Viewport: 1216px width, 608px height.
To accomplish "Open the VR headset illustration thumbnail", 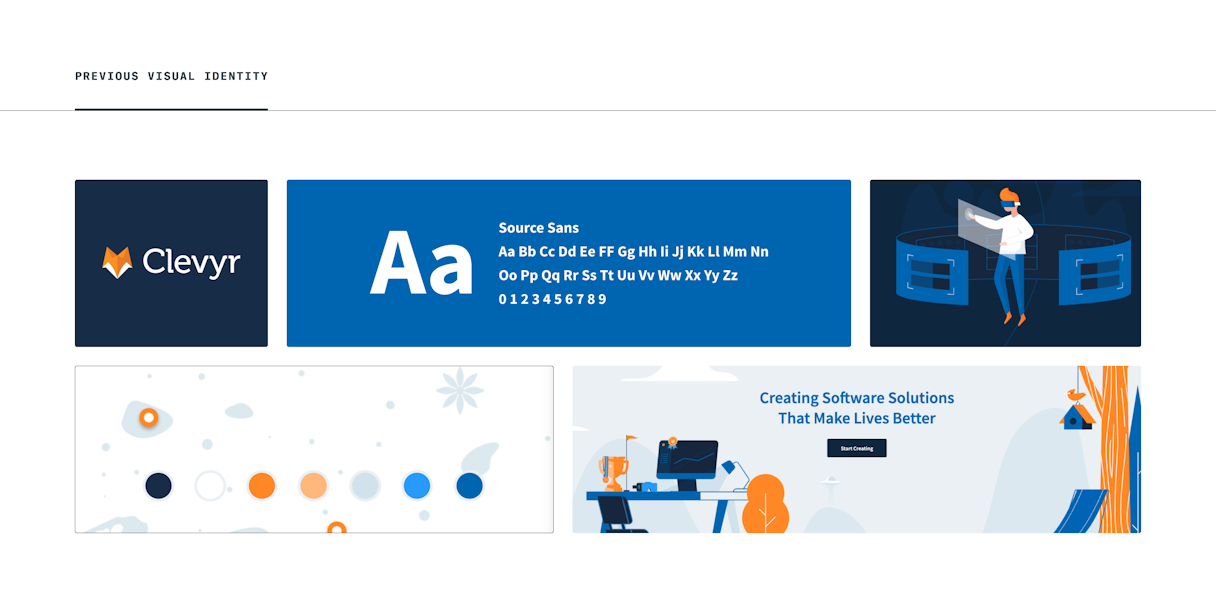I will [x=1005, y=263].
